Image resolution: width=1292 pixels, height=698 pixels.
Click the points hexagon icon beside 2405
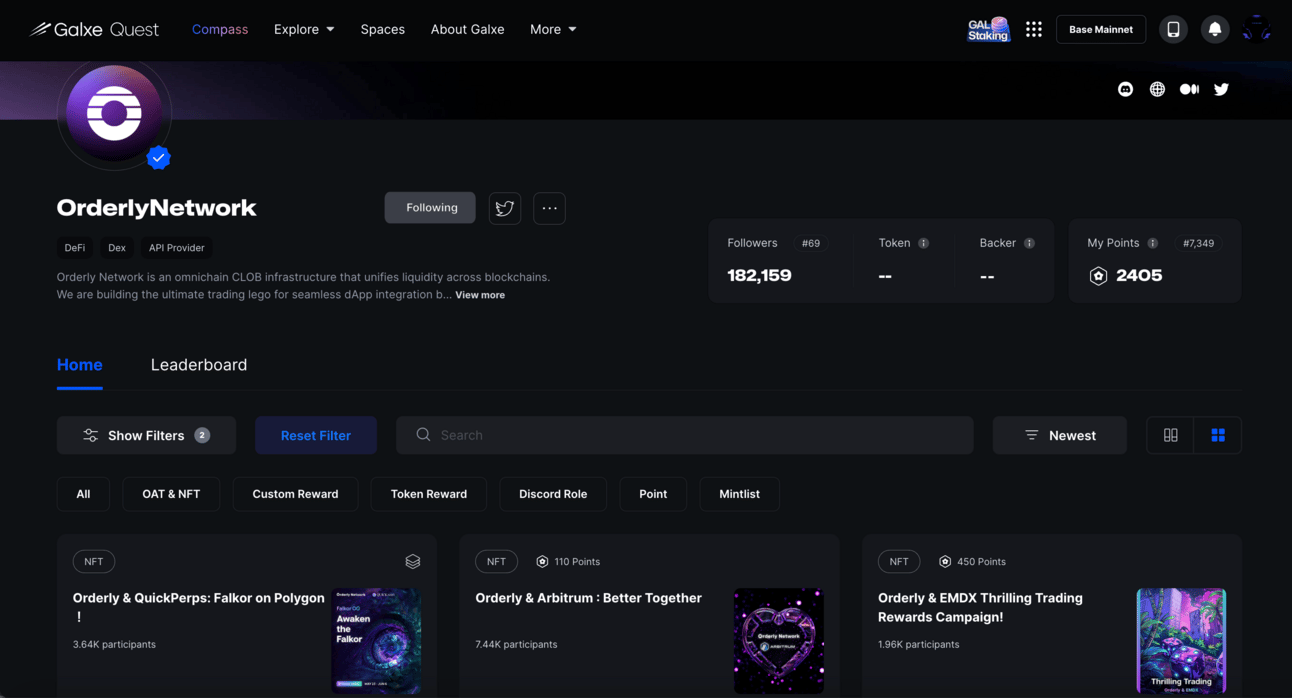coord(1098,276)
